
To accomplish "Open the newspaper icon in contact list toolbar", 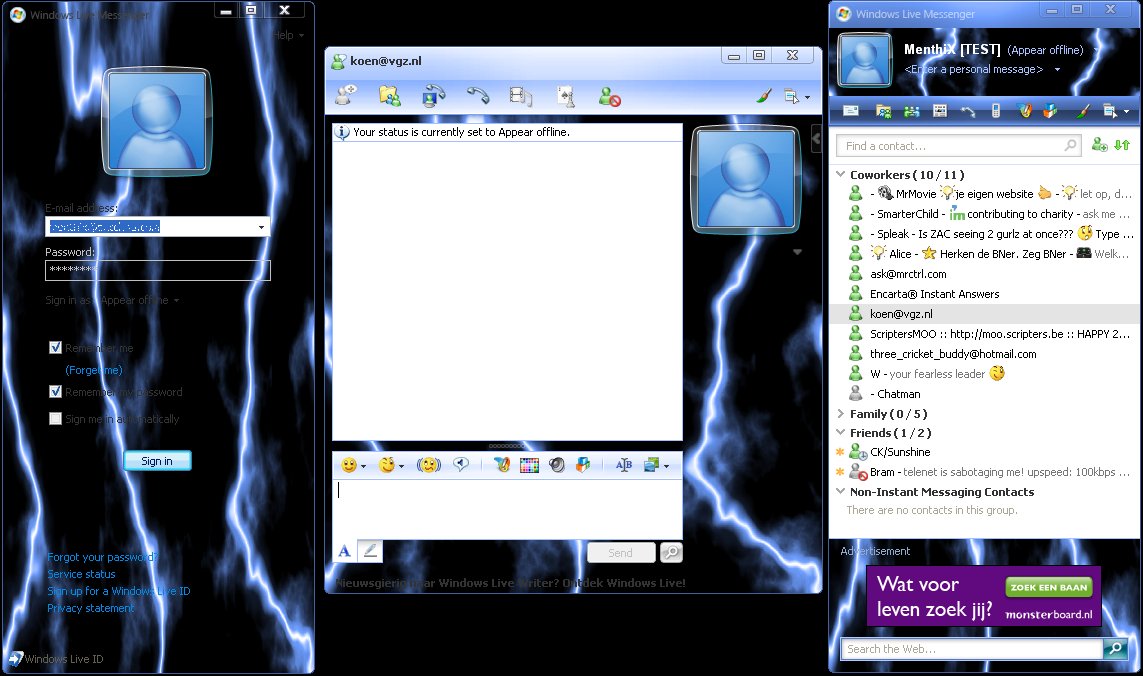I will pyautogui.click(x=940, y=111).
